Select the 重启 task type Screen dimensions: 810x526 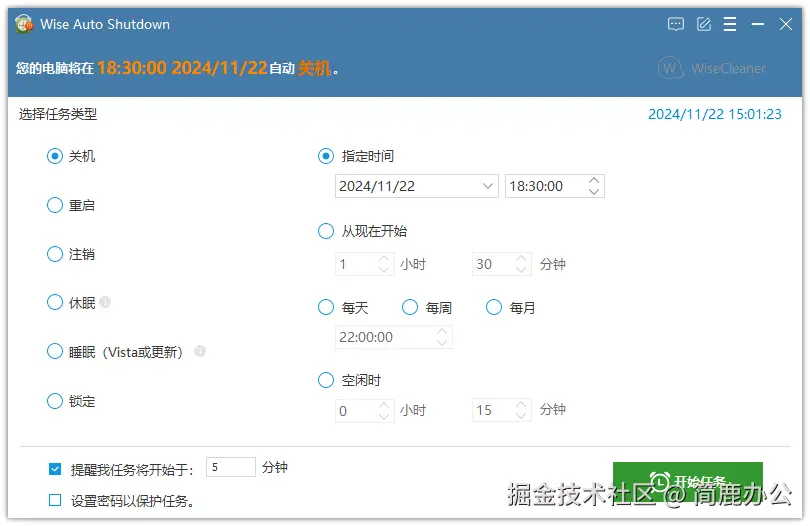55,205
